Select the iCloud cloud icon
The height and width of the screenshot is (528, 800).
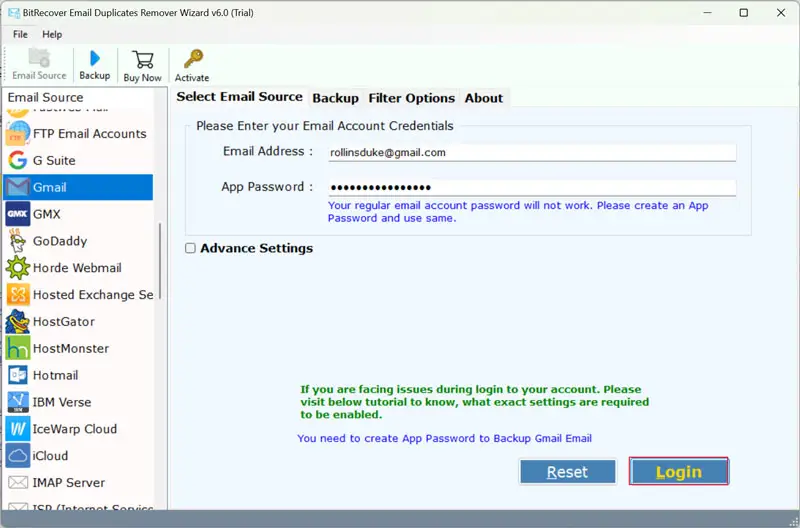coord(18,456)
